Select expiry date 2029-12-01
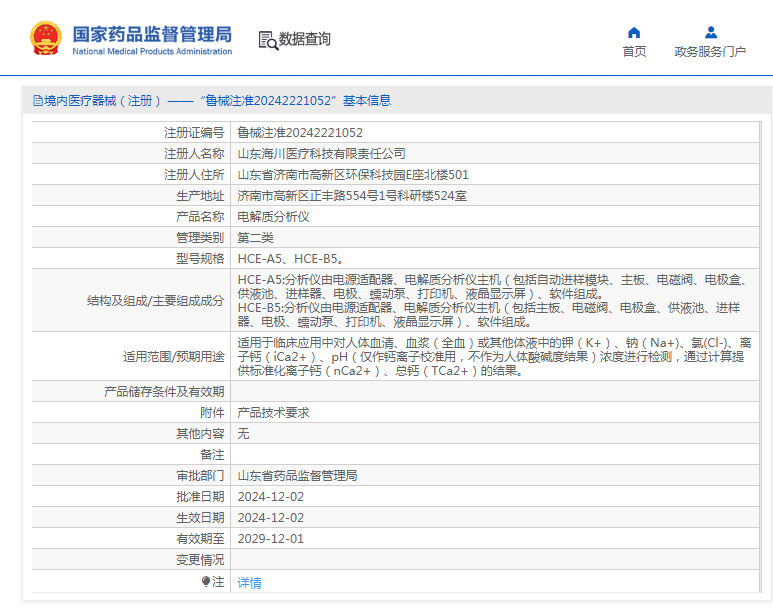The image size is (773, 611). coord(271,539)
